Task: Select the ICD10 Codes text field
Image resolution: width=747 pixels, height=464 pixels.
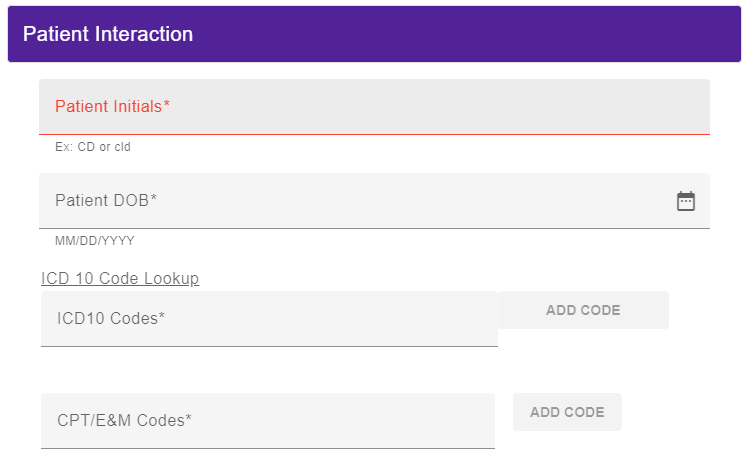Action: (x=269, y=319)
